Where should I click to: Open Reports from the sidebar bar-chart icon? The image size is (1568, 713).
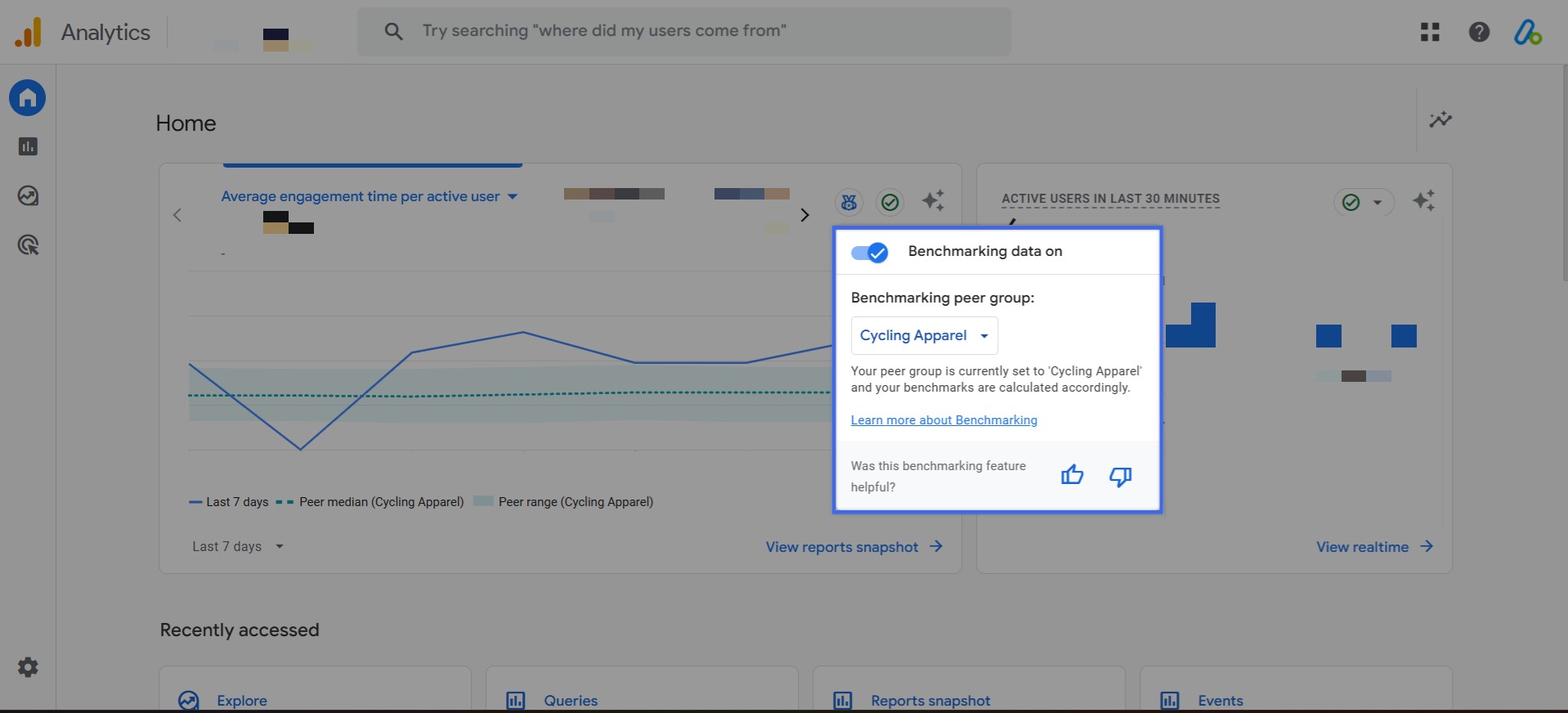coord(28,146)
